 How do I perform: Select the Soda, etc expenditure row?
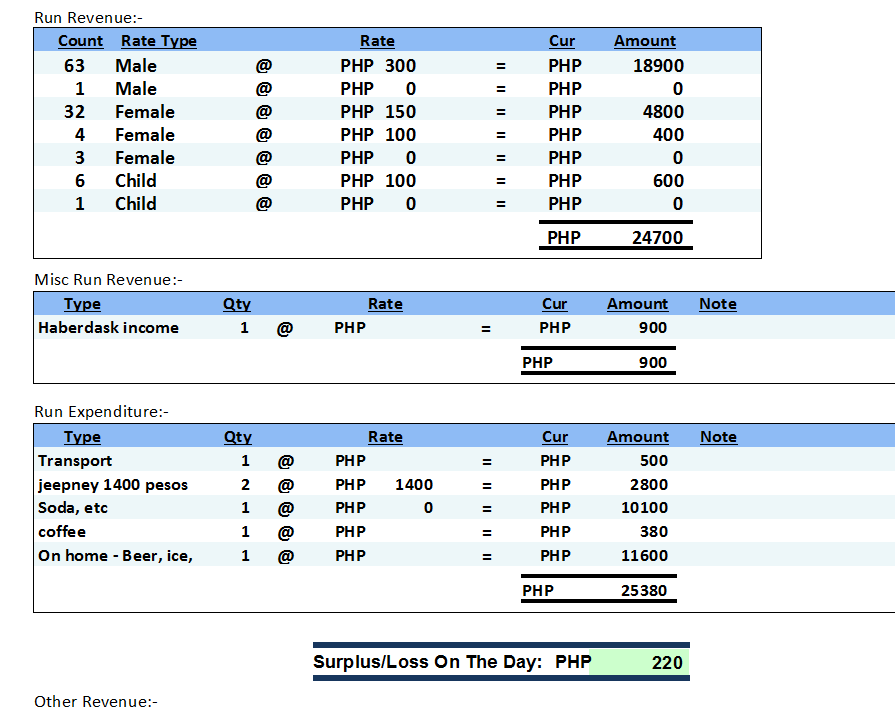click(73, 508)
